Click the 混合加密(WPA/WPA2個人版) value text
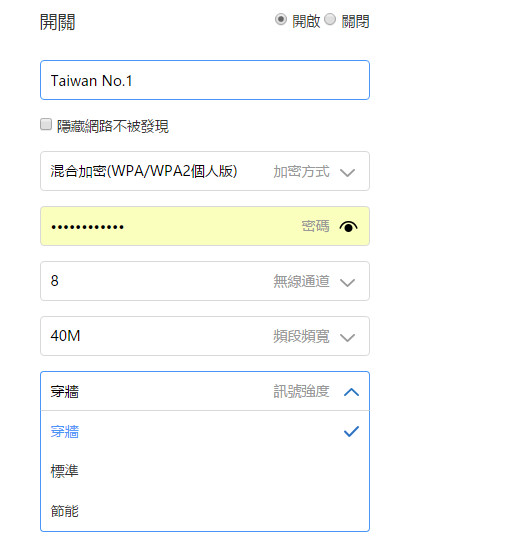Screen dimensions: 528x539 [144, 171]
